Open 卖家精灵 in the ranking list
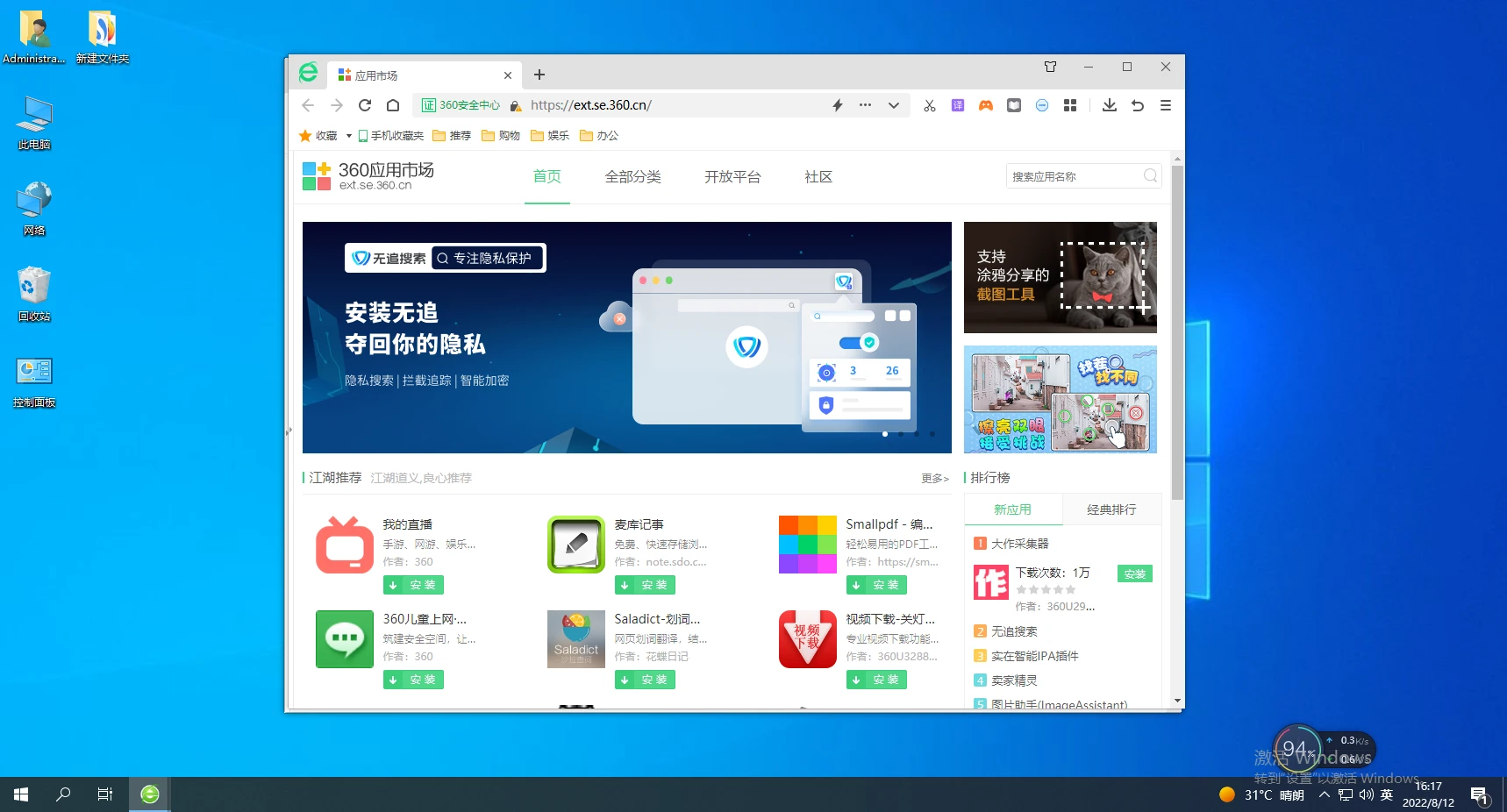Viewport: 1507px width, 812px height. coord(1014,680)
